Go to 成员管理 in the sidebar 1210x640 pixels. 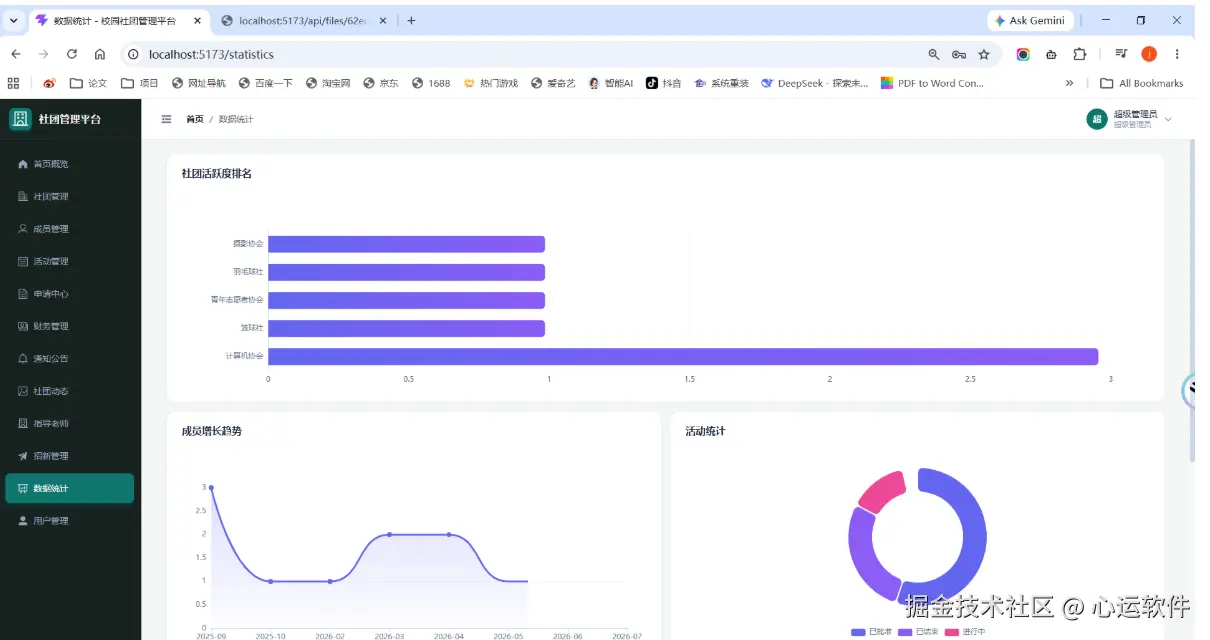(x=69, y=229)
